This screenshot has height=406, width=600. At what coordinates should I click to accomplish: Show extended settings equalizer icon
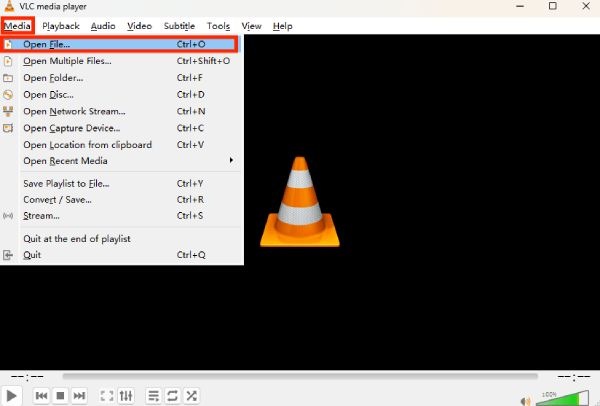pos(126,396)
